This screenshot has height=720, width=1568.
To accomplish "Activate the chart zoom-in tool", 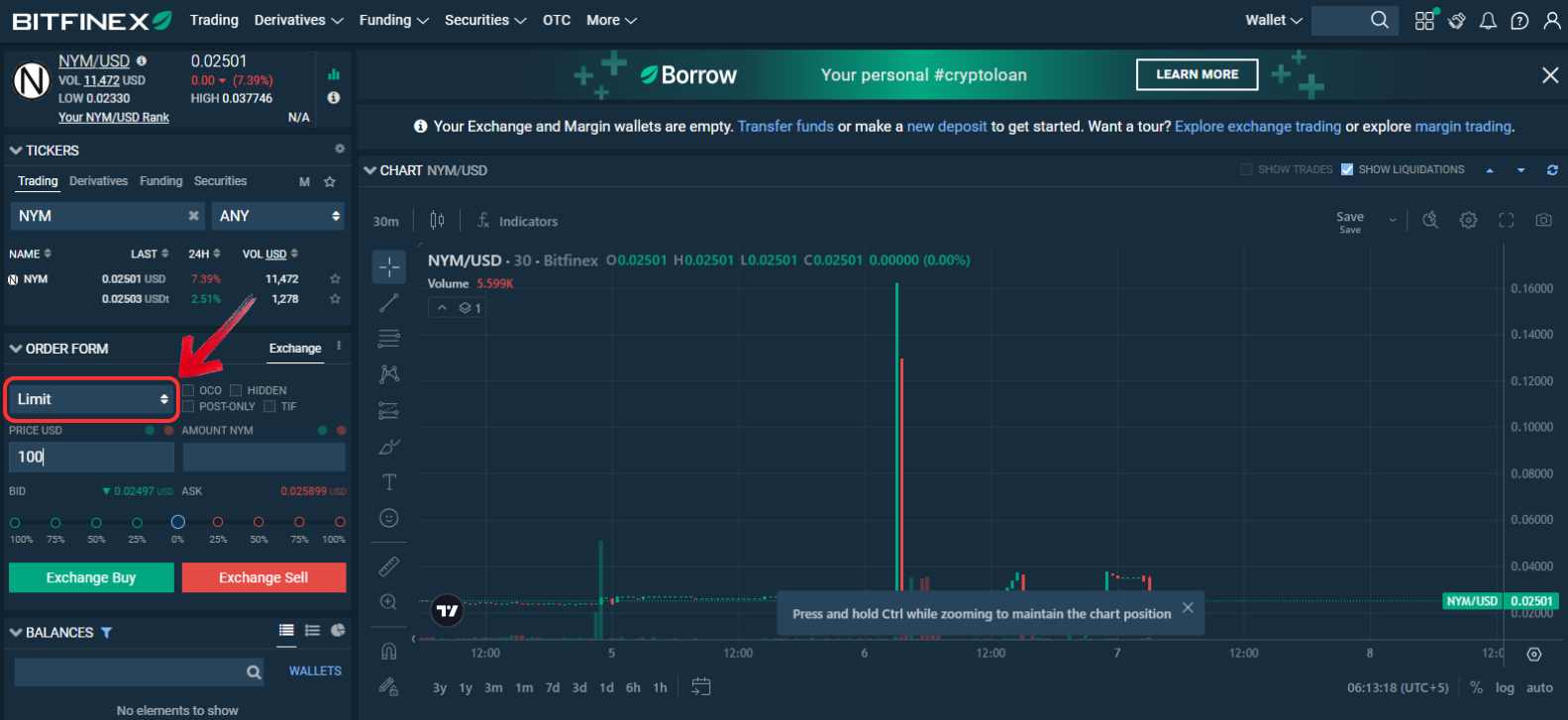I will coord(389,602).
